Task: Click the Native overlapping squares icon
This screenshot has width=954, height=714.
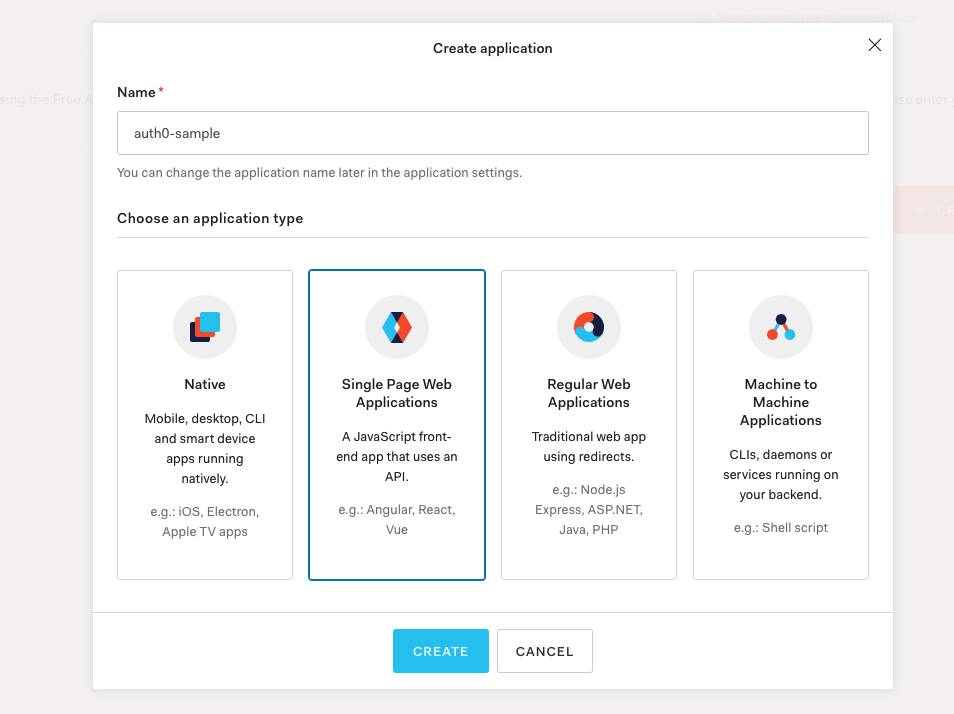Action: pos(204,327)
